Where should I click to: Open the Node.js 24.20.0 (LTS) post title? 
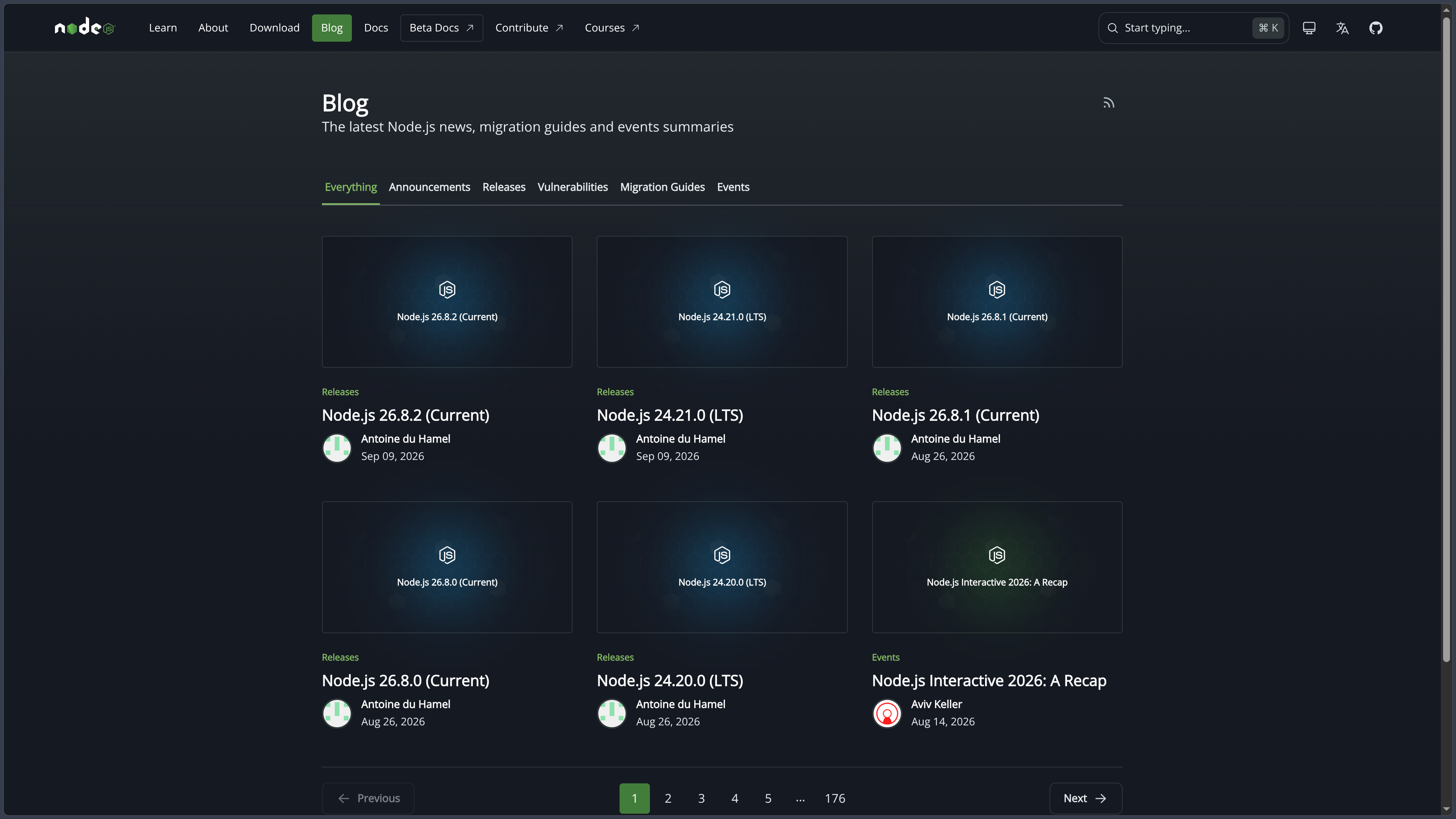coord(670,681)
